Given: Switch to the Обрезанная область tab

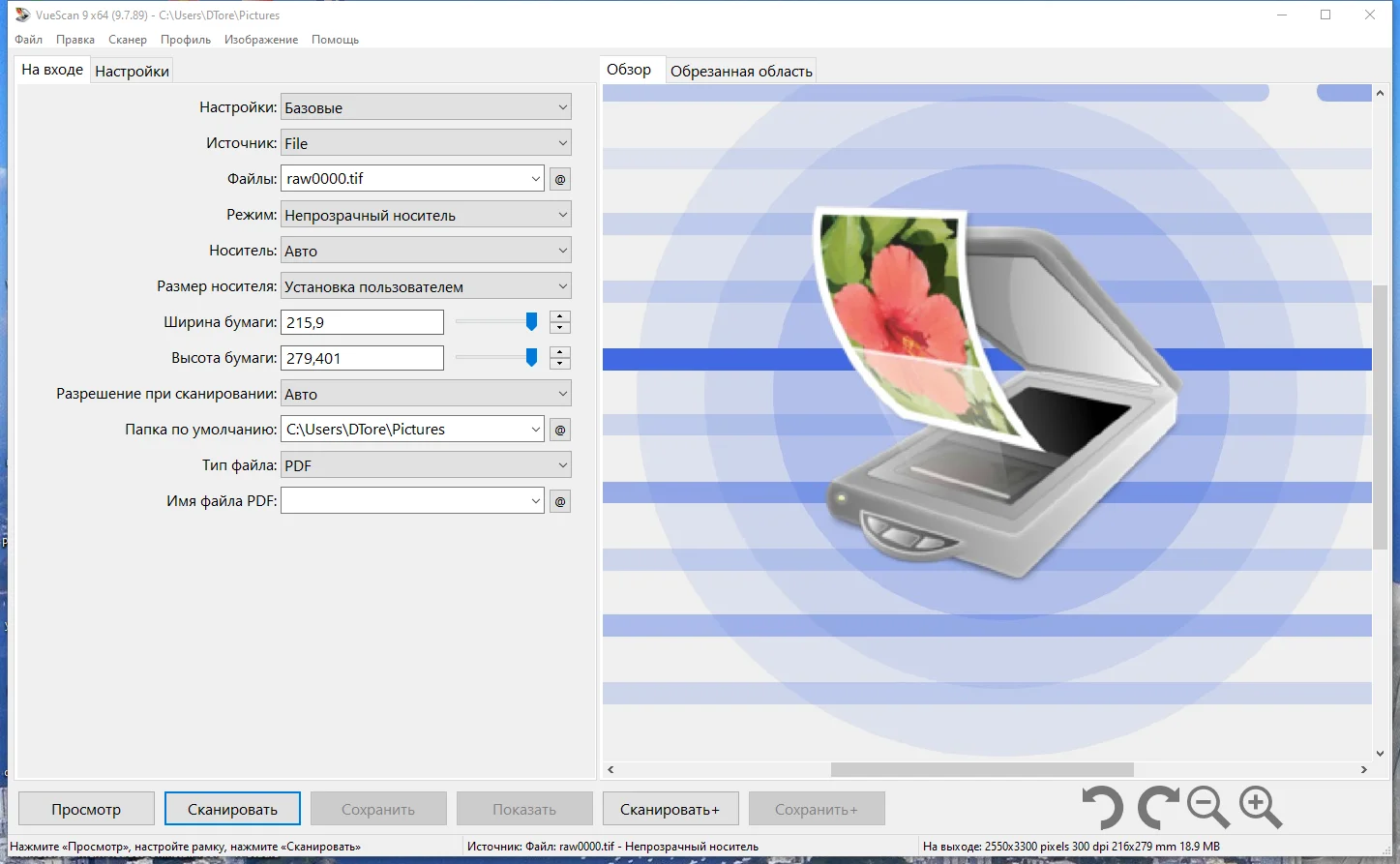Looking at the screenshot, I should pos(741,71).
